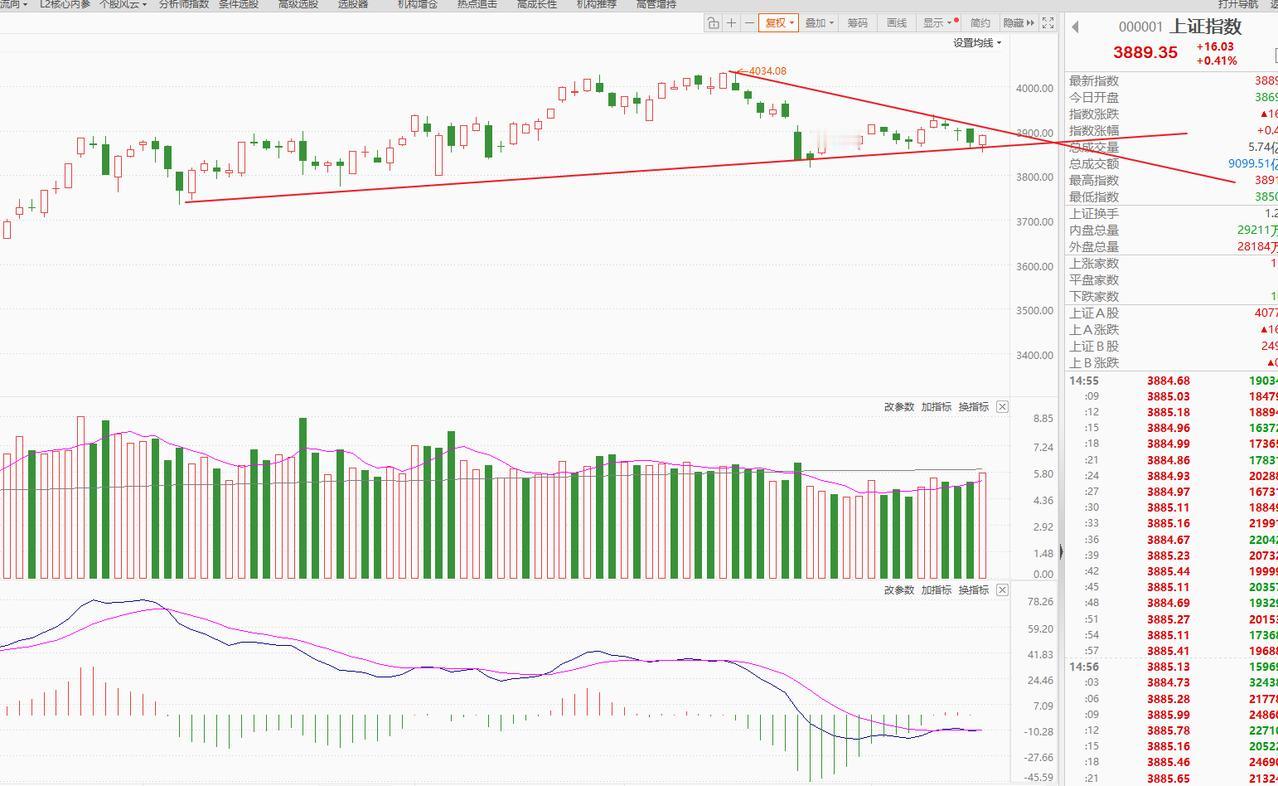Click the 上证B股 row

click(1172, 346)
